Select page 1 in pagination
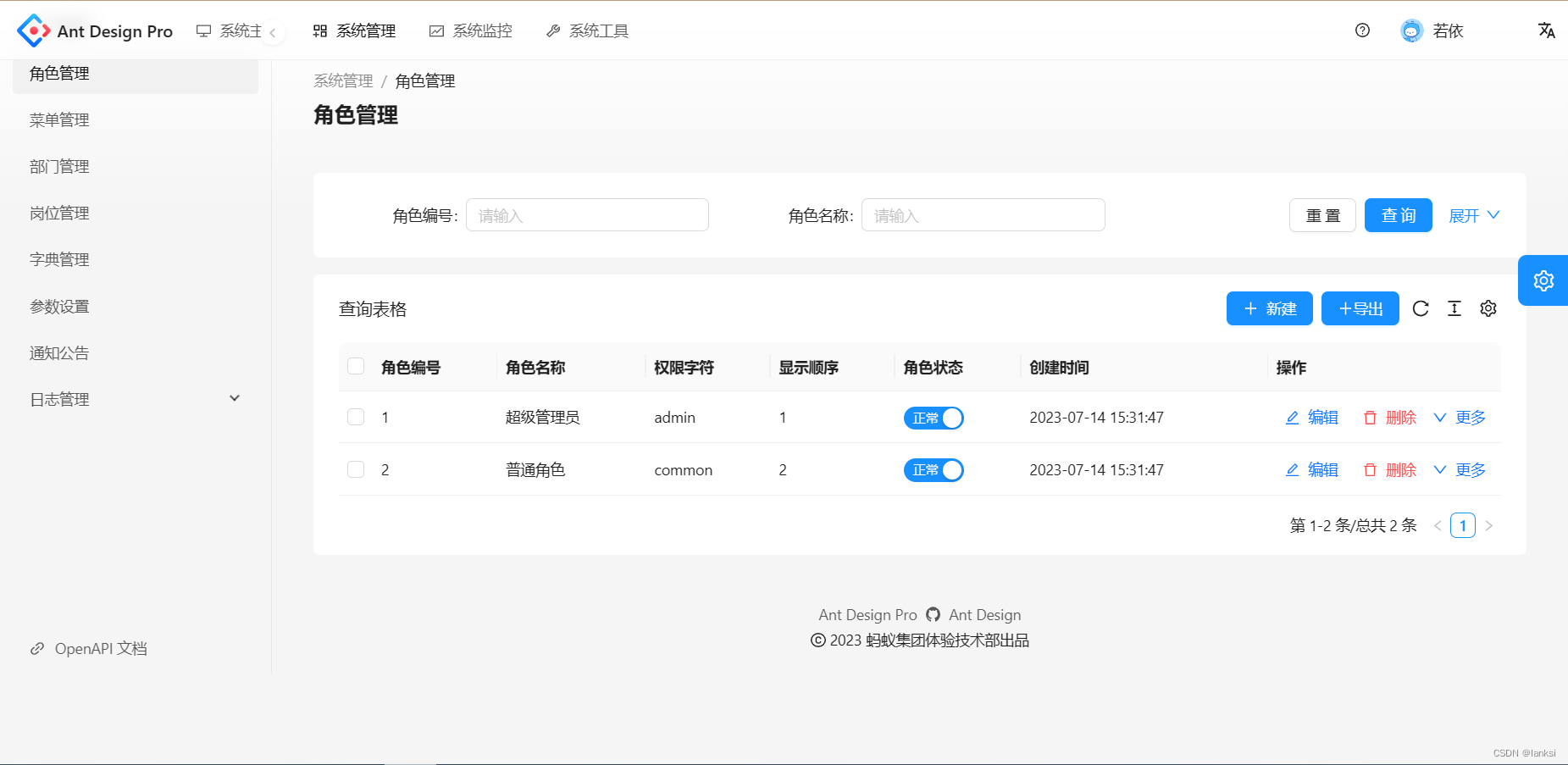This screenshot has height=765, width=1568. tap(1463, 525)
